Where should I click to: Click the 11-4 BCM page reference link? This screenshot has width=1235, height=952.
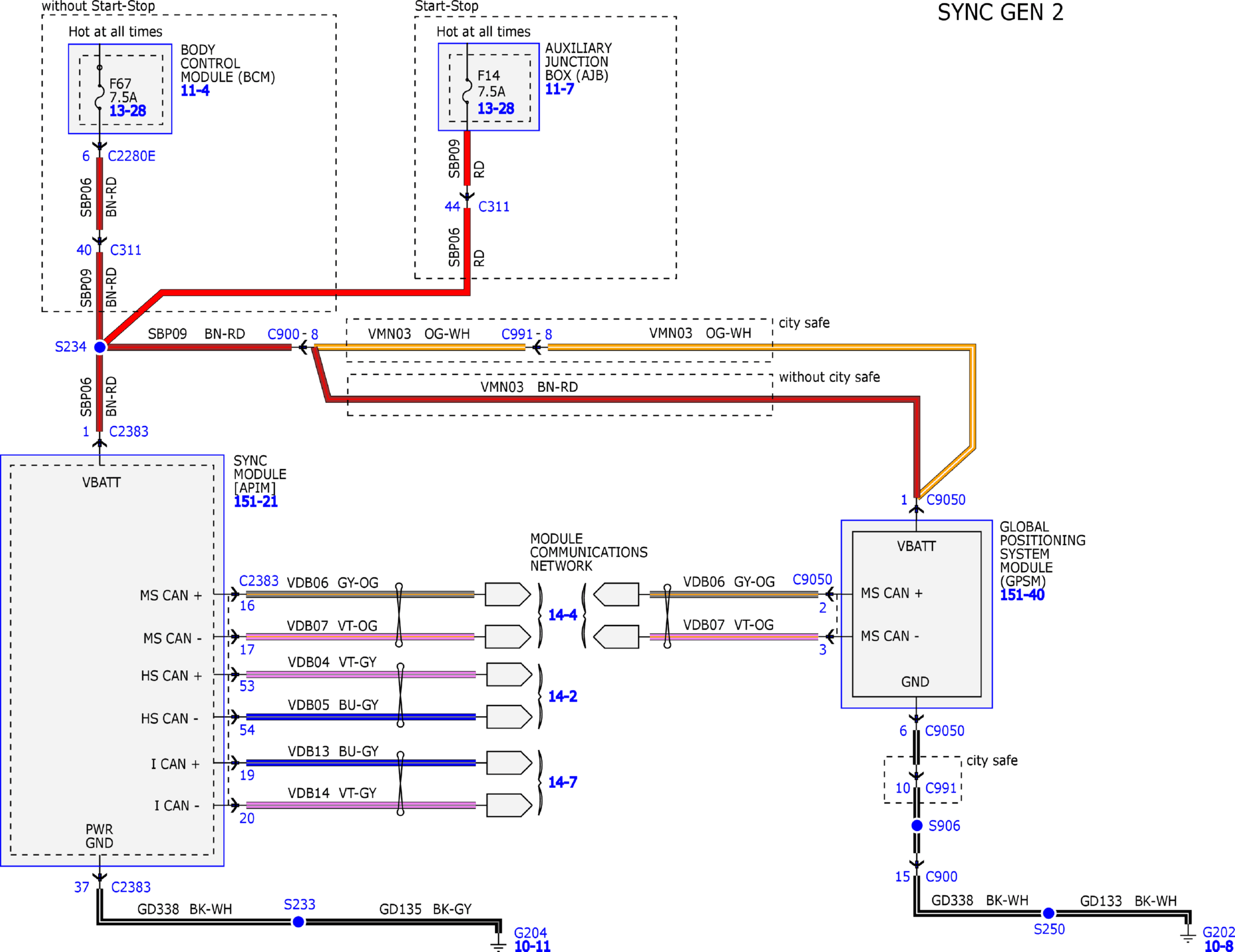(195, 91)
